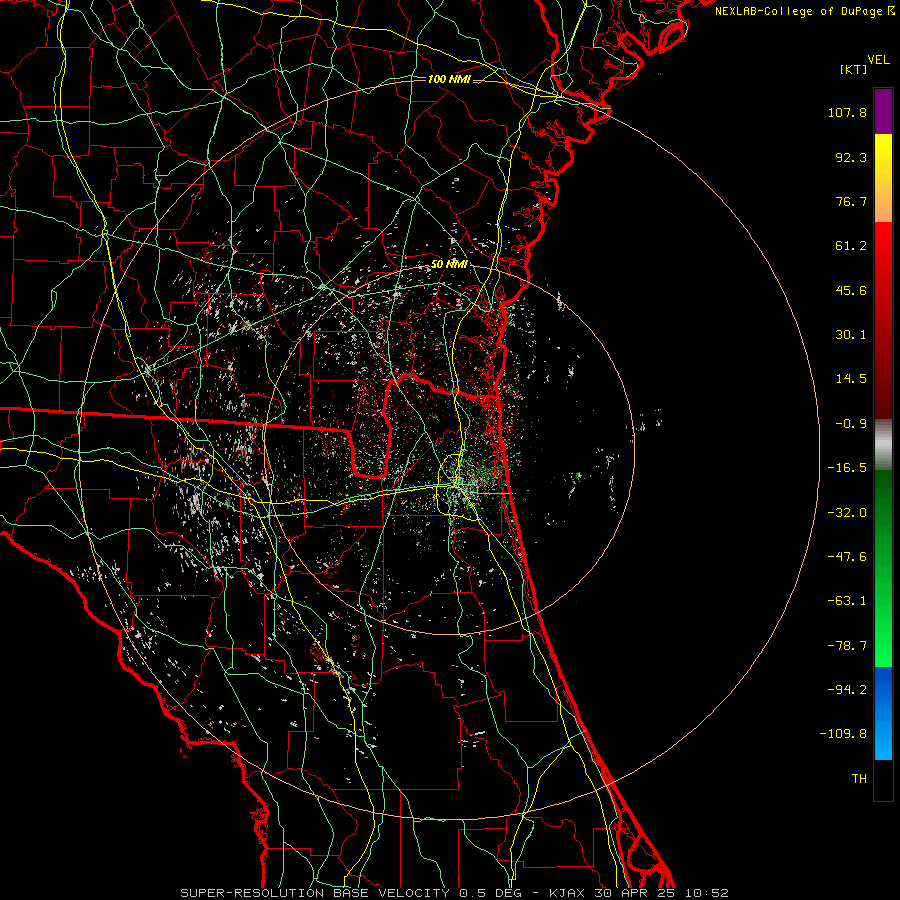
Task: Click the 14.5 legend value
Action: [x=851, y=379]
